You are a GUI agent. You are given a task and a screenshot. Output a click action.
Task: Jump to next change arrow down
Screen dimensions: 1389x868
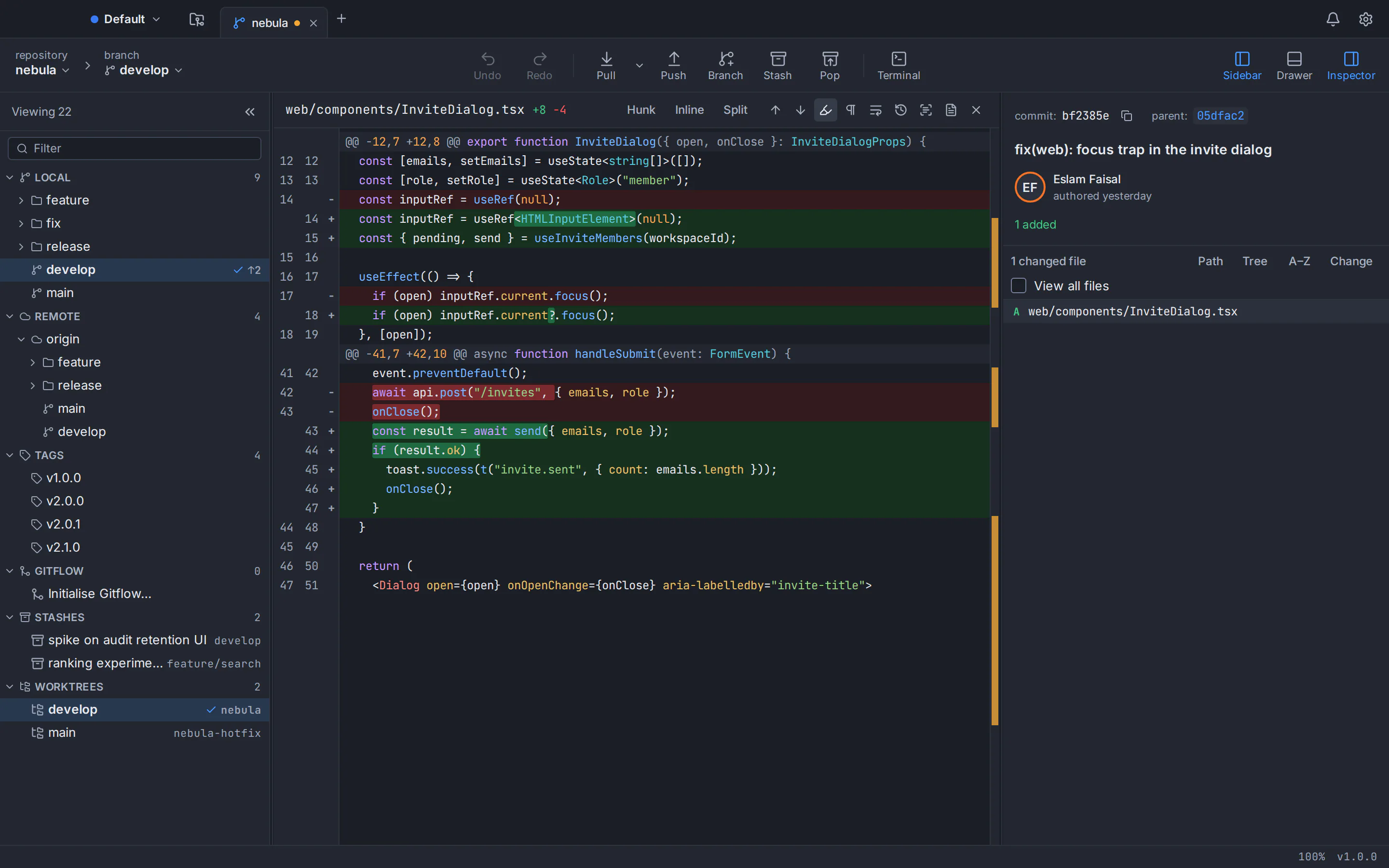pyautogui.click(x=800, y=109)
